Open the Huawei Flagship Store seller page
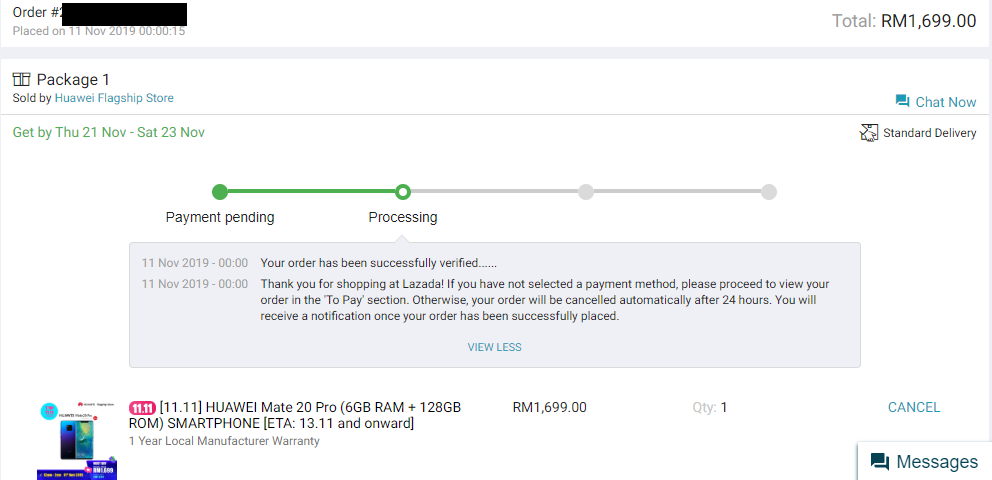 tap(114, 98)
